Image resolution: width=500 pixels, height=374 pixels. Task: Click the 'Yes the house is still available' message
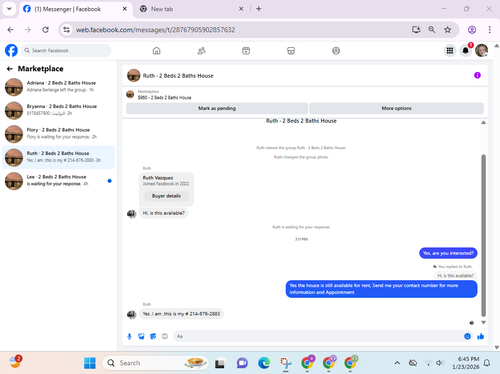381,289
